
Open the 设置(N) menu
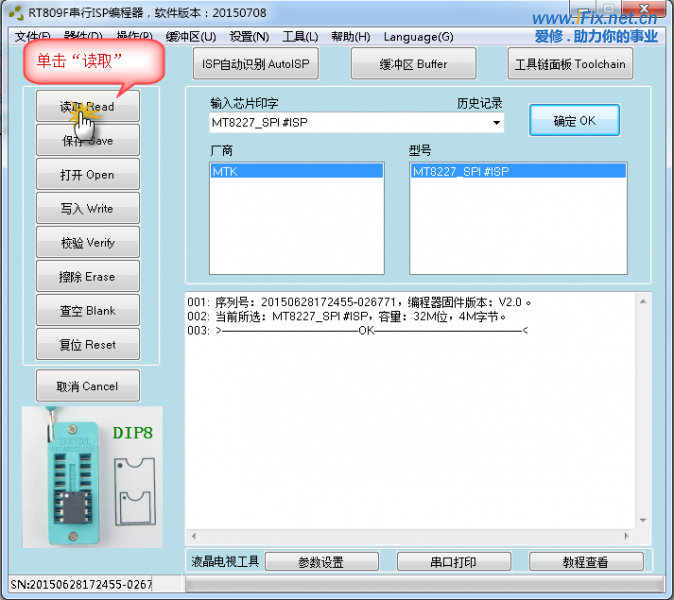click(x=249, y=37)
